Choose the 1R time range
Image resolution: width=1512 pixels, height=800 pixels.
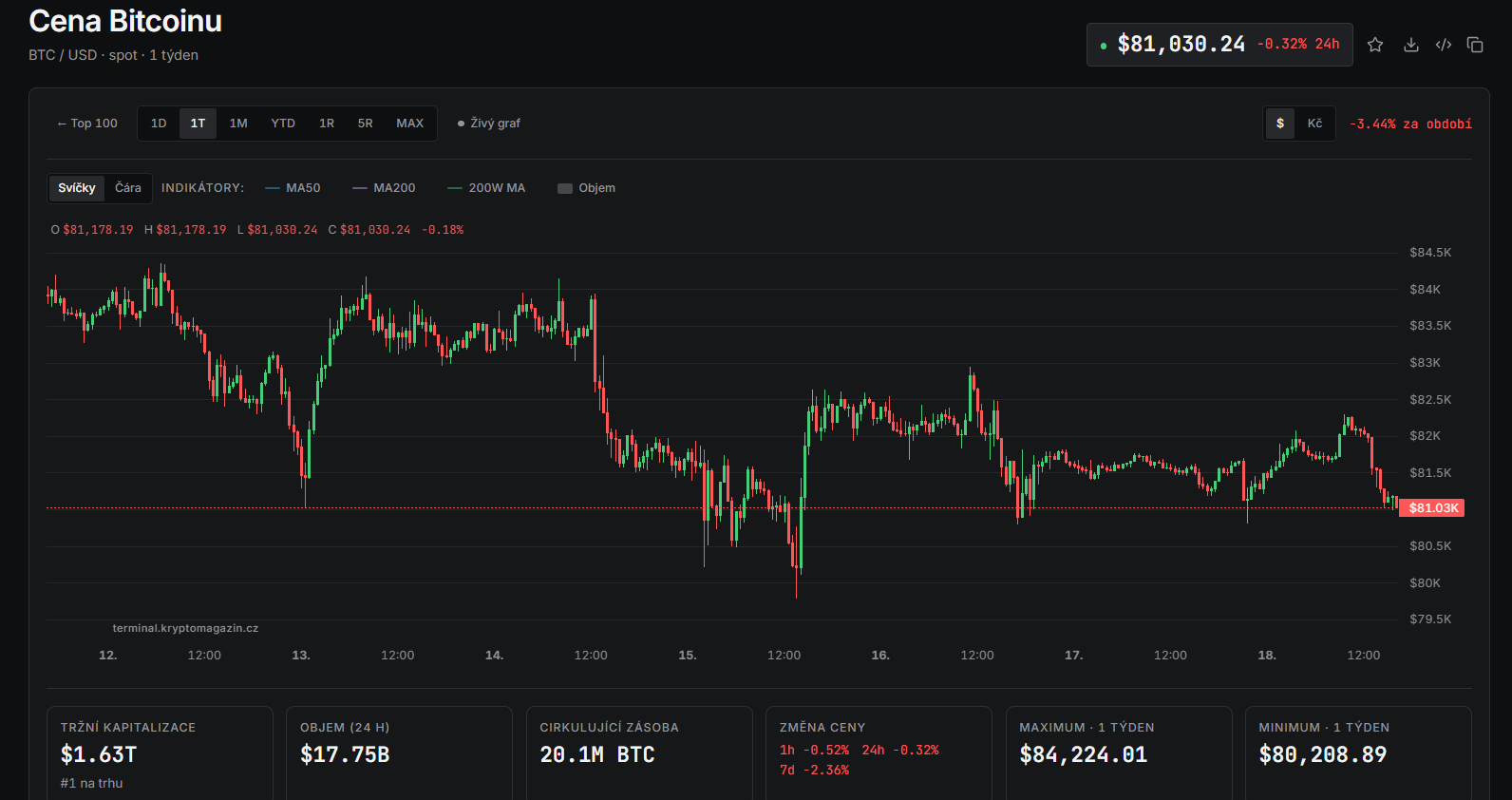tap(327, 124)
